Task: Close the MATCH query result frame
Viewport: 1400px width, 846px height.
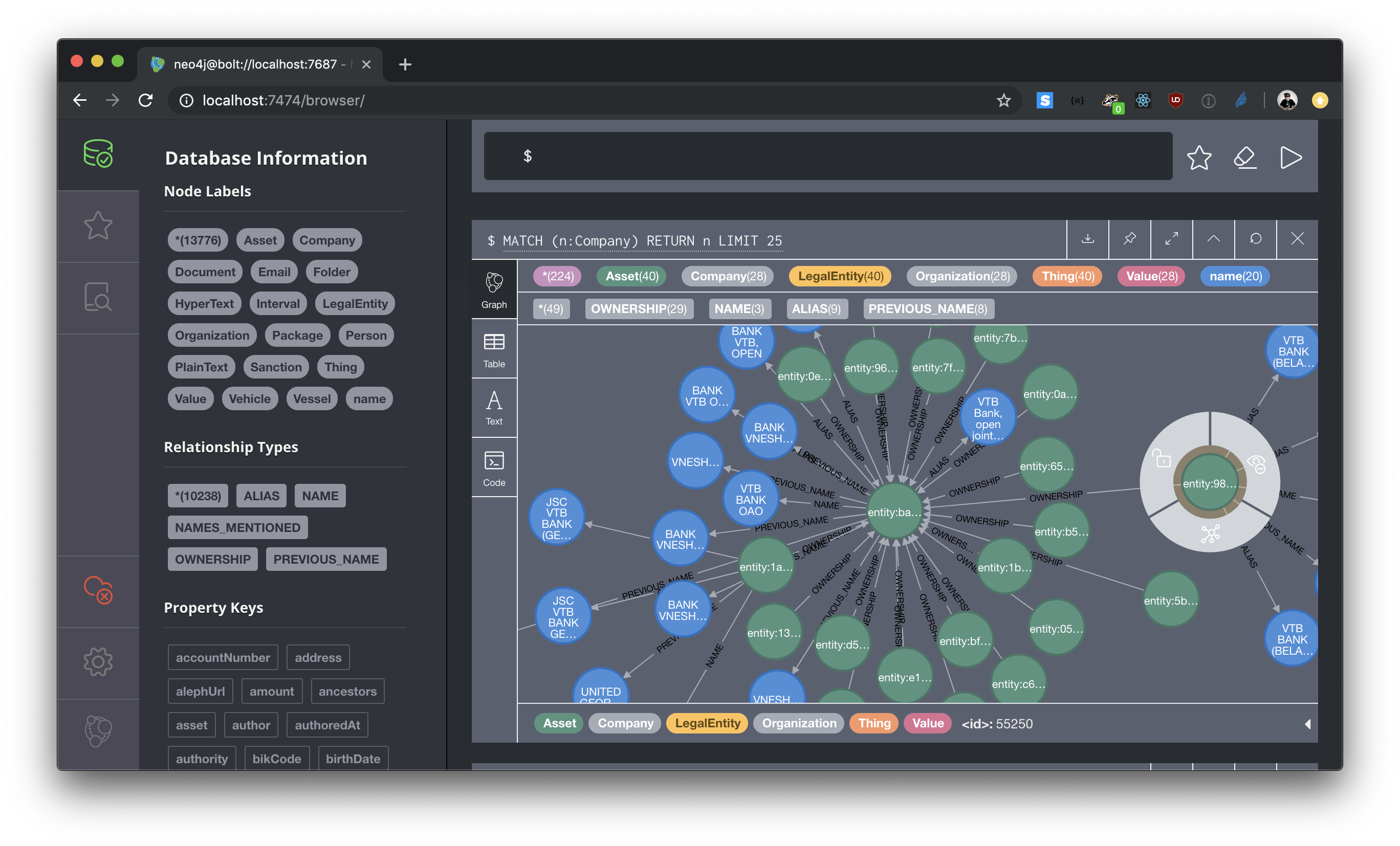Action: click(x=1298, y=239)
